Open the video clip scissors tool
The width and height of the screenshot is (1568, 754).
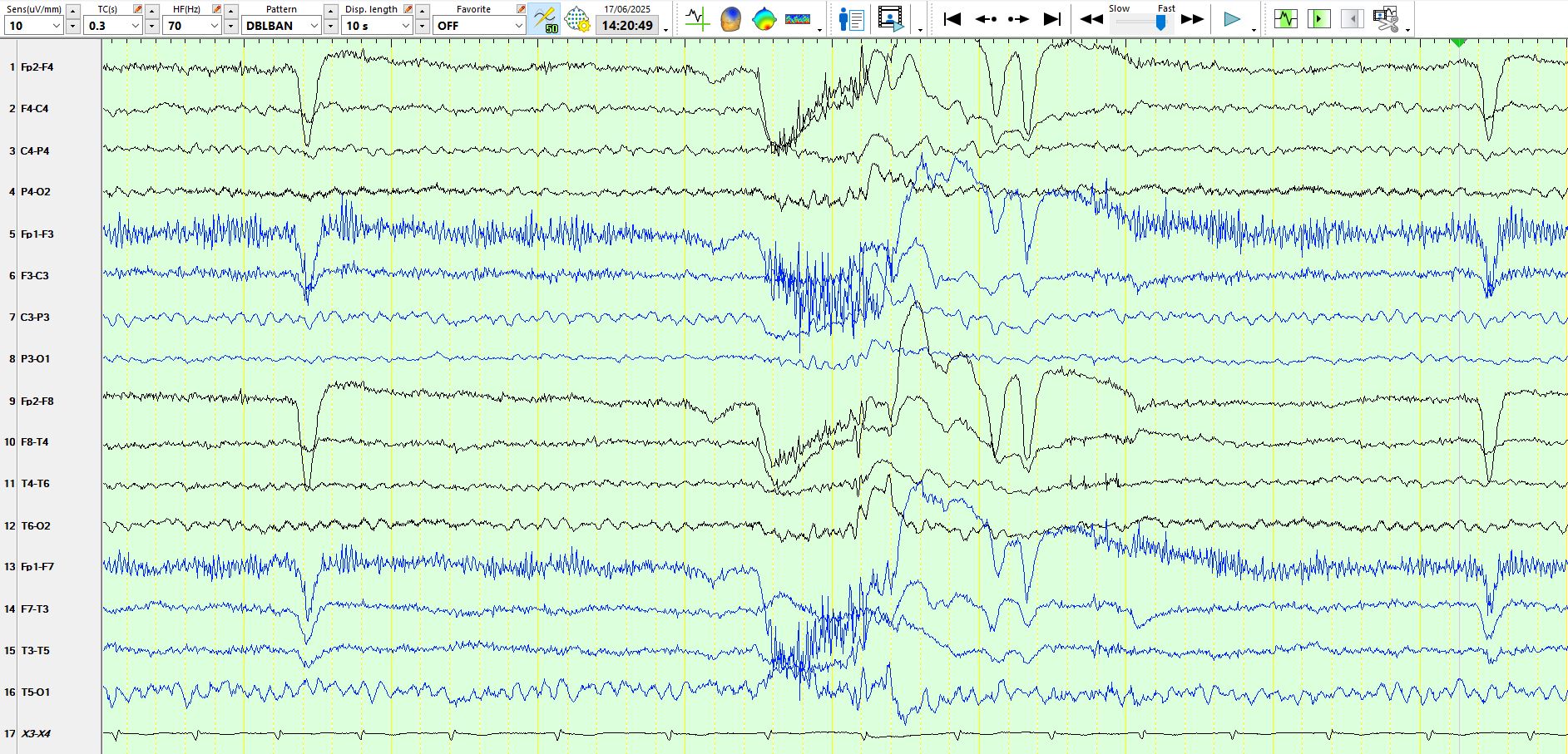pyautogui.click(x=1386, y=18)
